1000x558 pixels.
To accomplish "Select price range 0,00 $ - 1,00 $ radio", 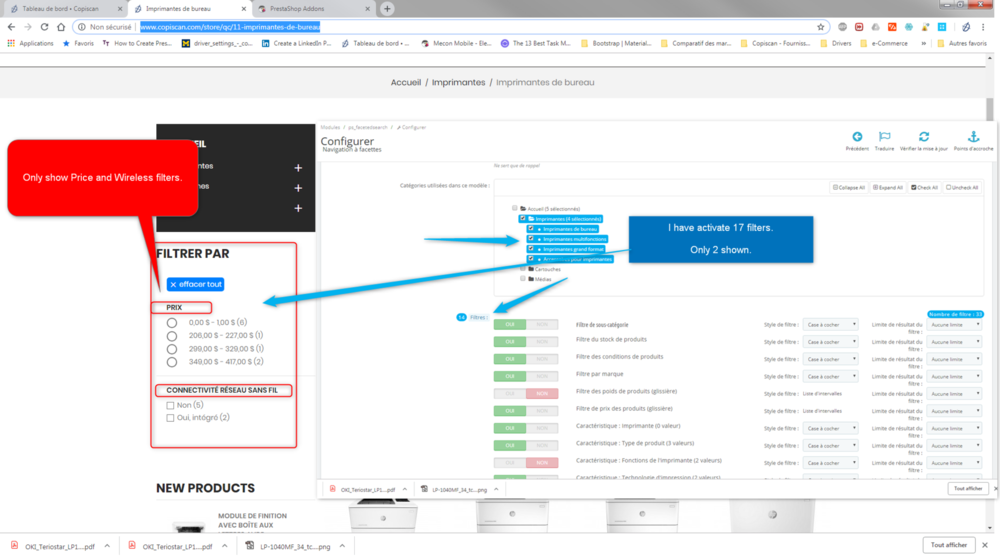I will click(172, 323).
